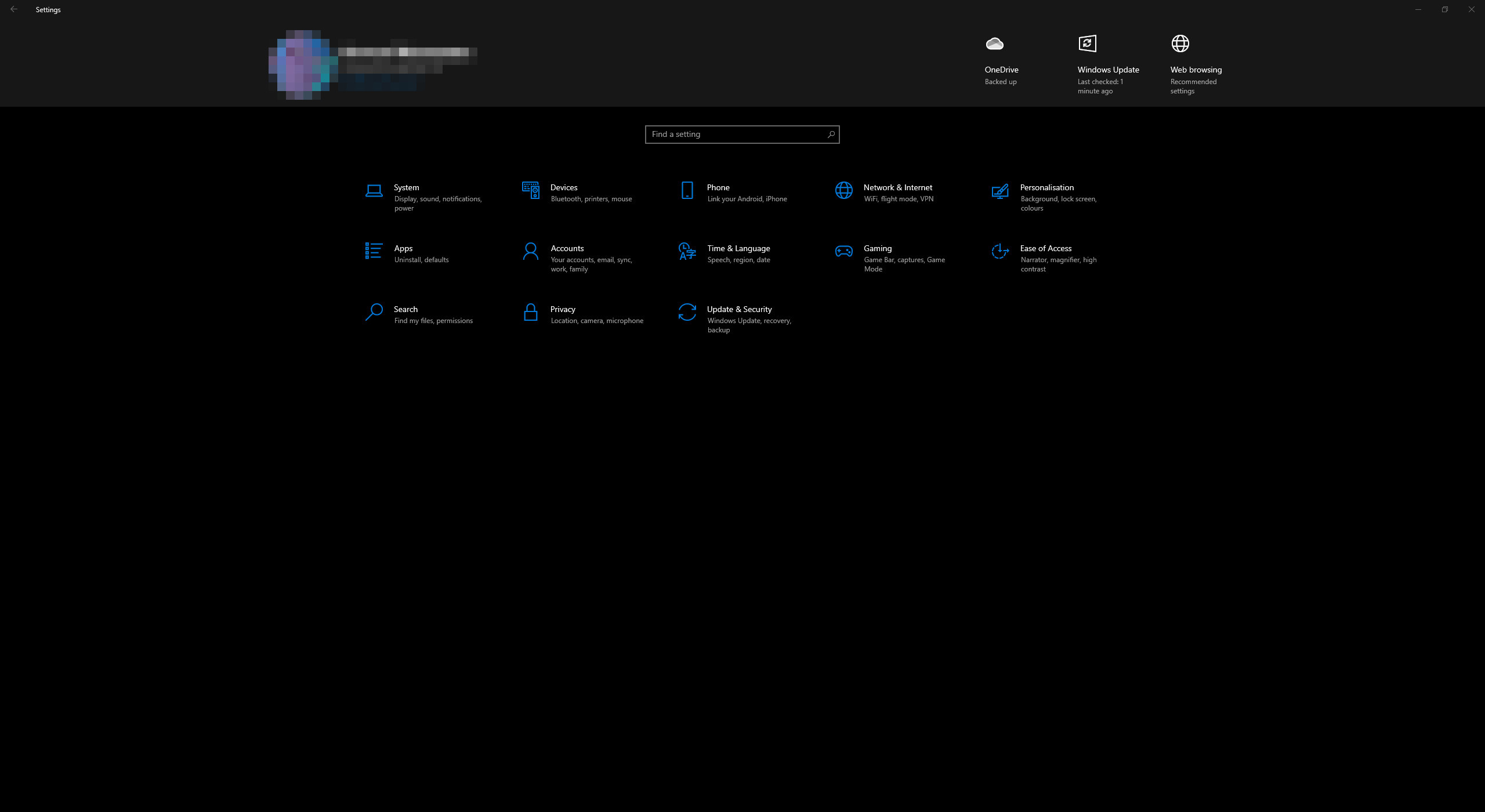Click the Find a setting search box
1485x812 pixels.
(x=734, y=135)
